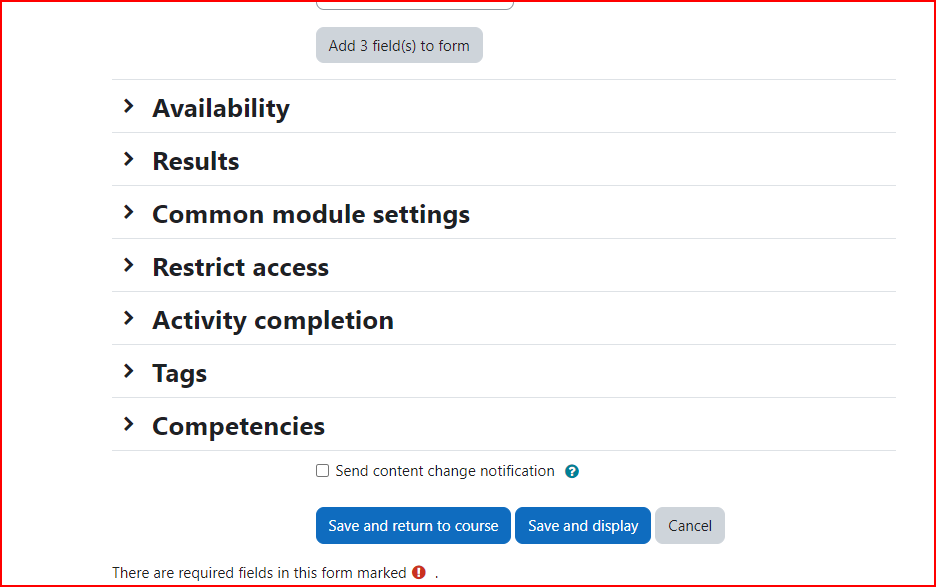Image resolution: width=936 pixels, height=587 pixels.
Task: Open the Competencies section heading
Action: 239,426
